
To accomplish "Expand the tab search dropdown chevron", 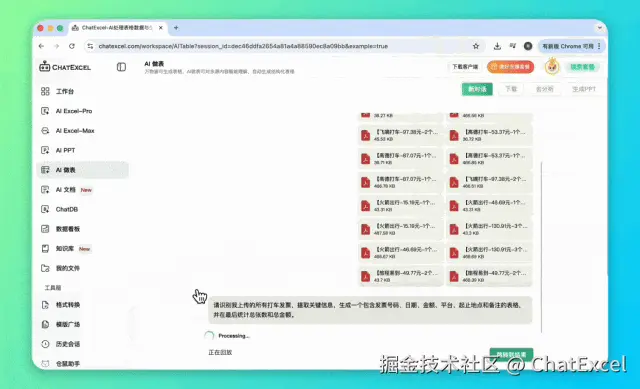I will pos(600,28).
